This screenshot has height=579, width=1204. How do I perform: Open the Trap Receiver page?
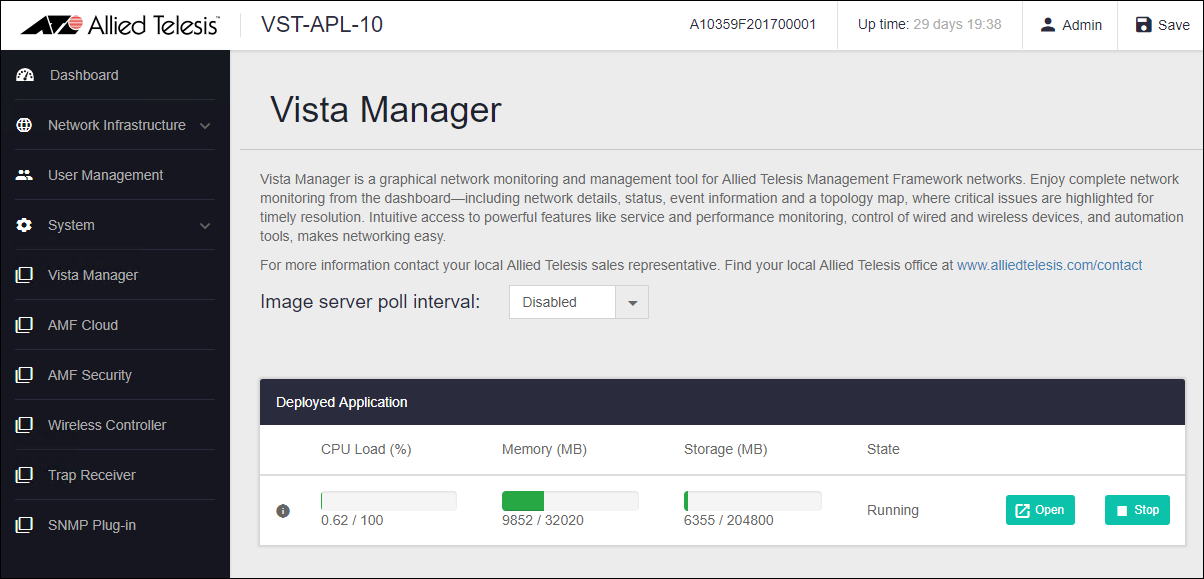(92, 475)
